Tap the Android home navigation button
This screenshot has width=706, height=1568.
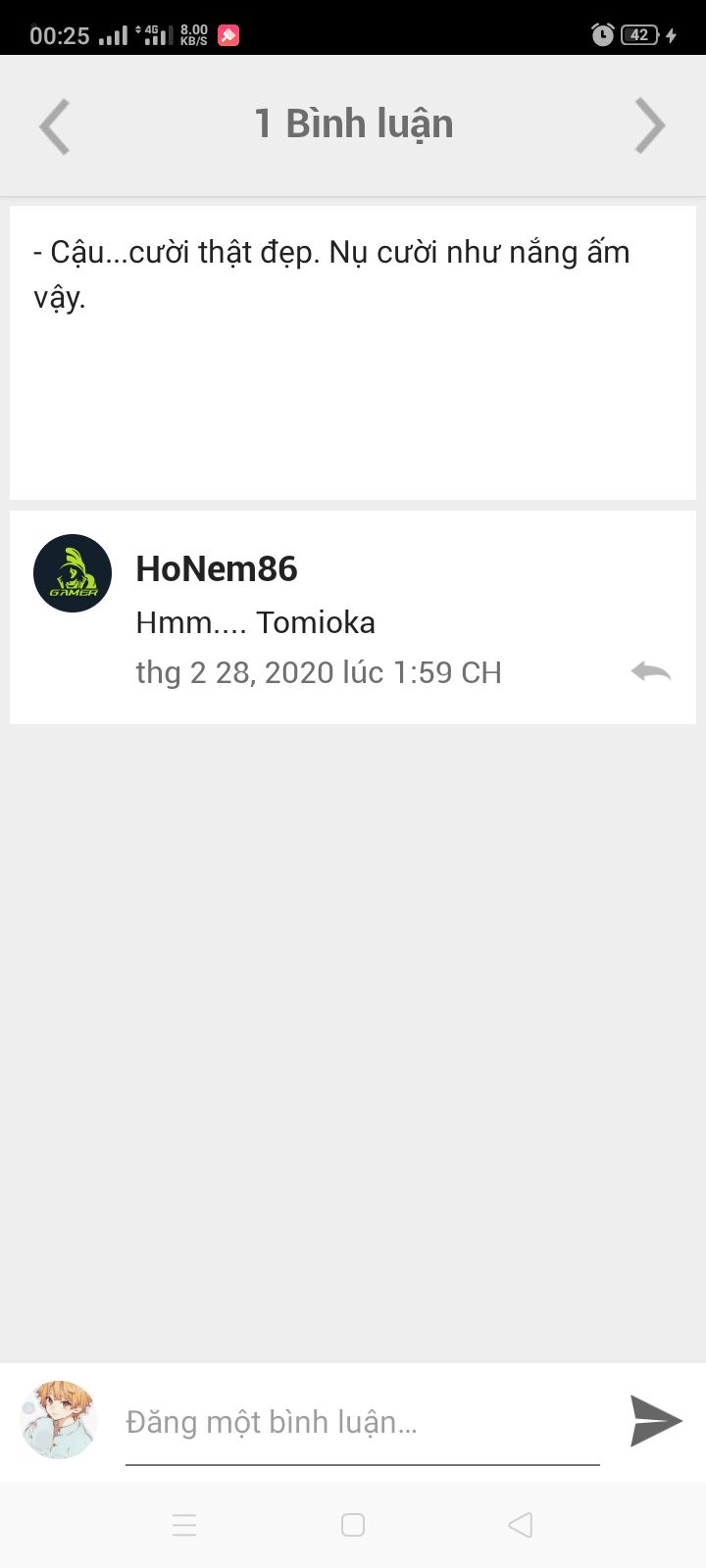pos(353,1525)
